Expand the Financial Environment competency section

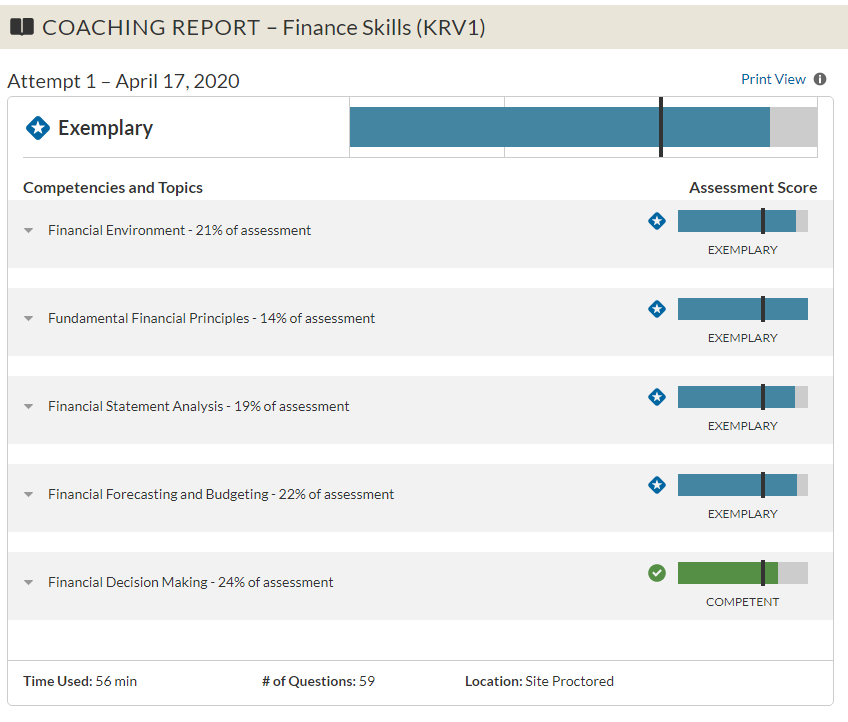[28, 229]
